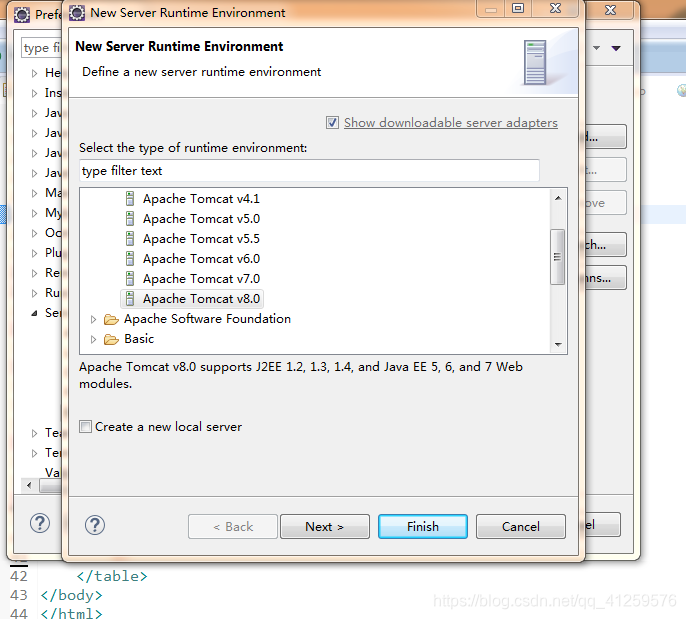Click the disabled Back button

pos(233,526)
